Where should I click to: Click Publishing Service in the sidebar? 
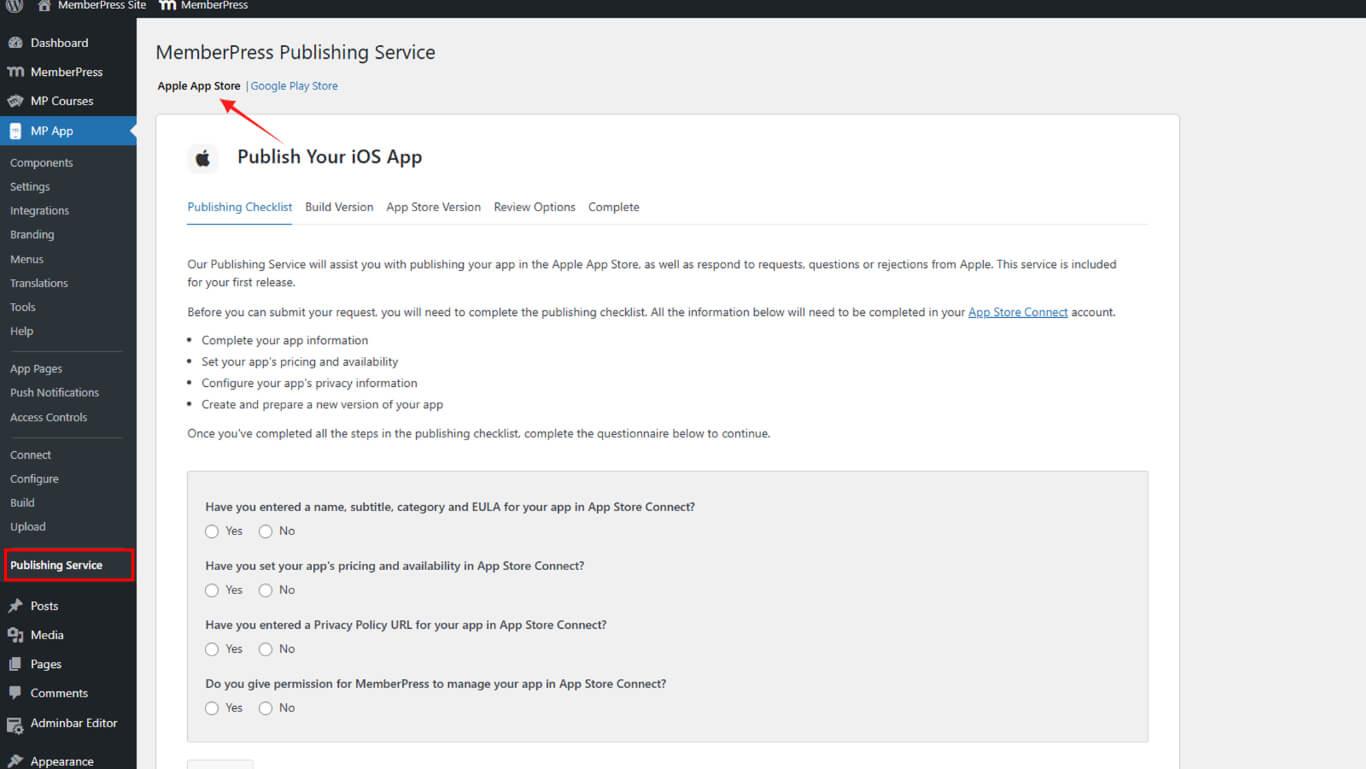[56, 565]
